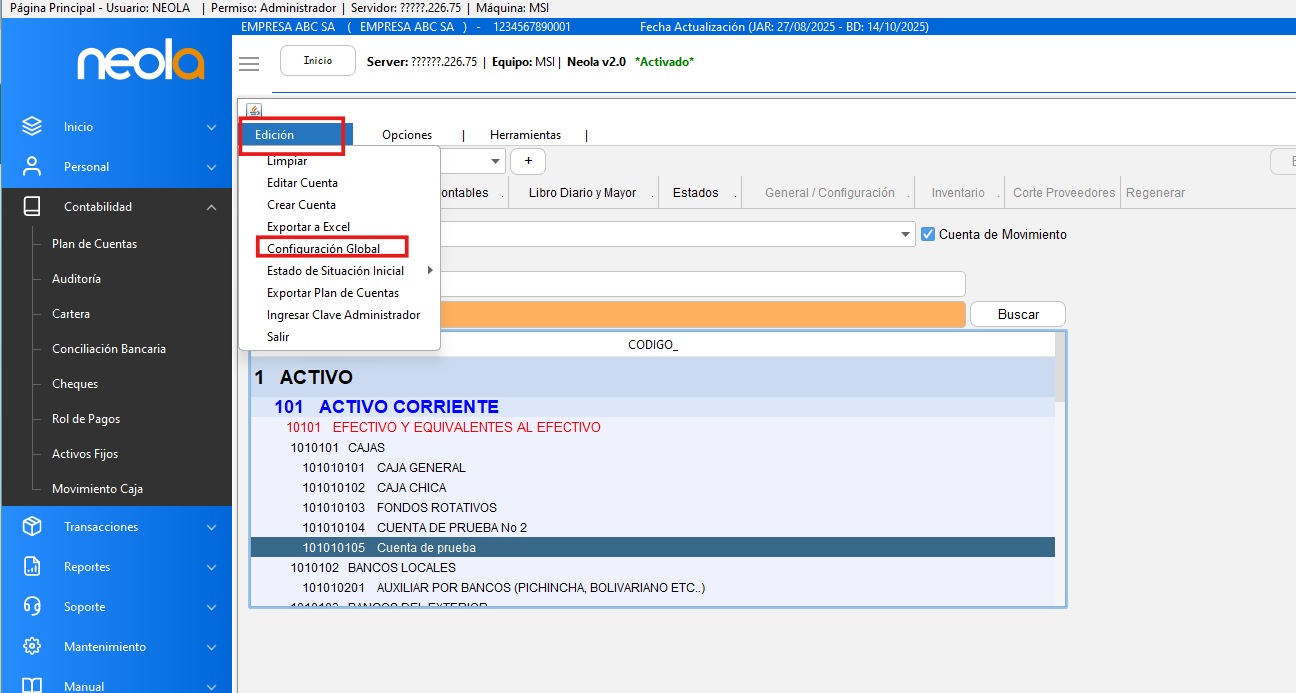
Task: Uncheck the Cuenta de Movimiento checkbox
Action: [x=928, y=234]
